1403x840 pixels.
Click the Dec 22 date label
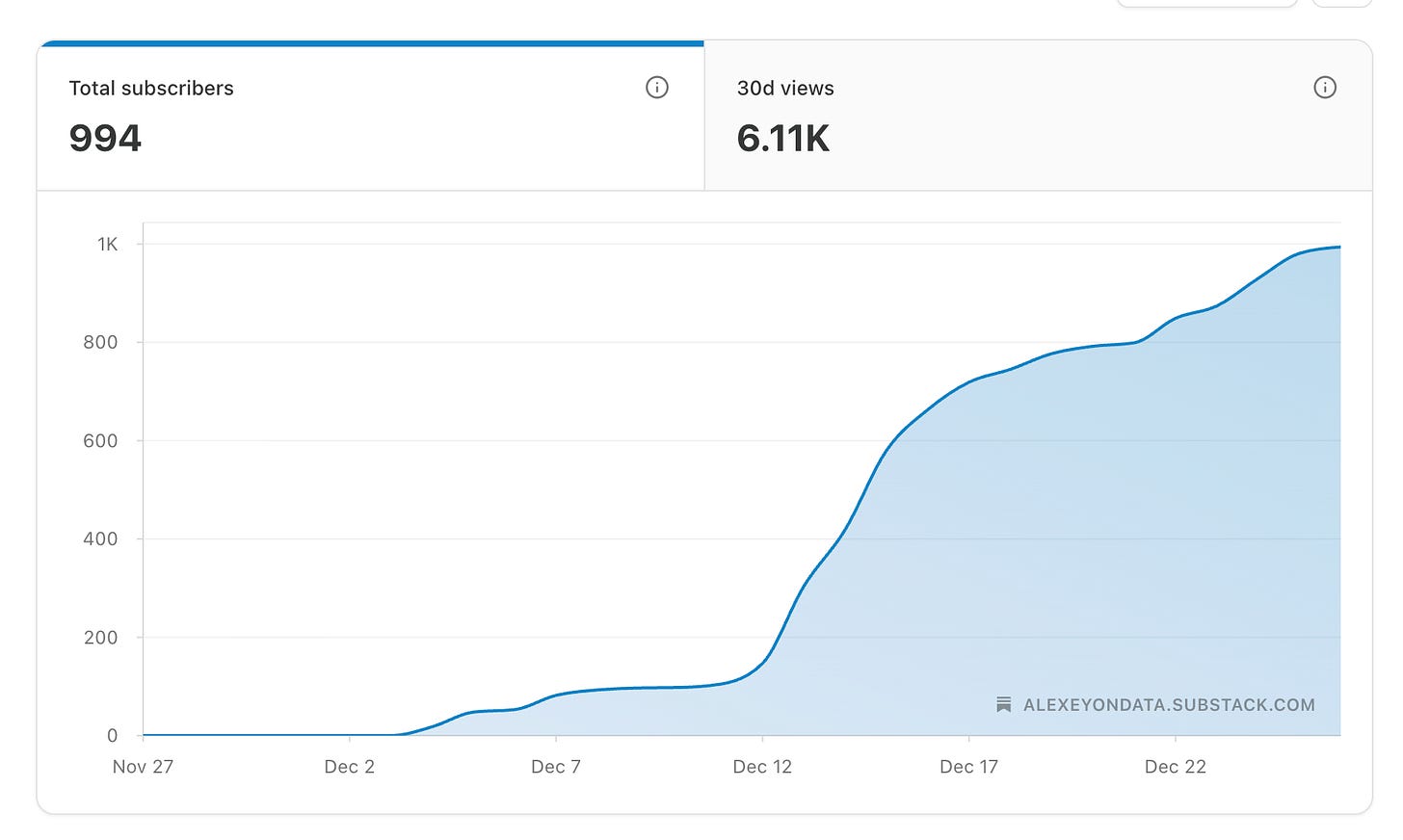(x=1176, y=767)
